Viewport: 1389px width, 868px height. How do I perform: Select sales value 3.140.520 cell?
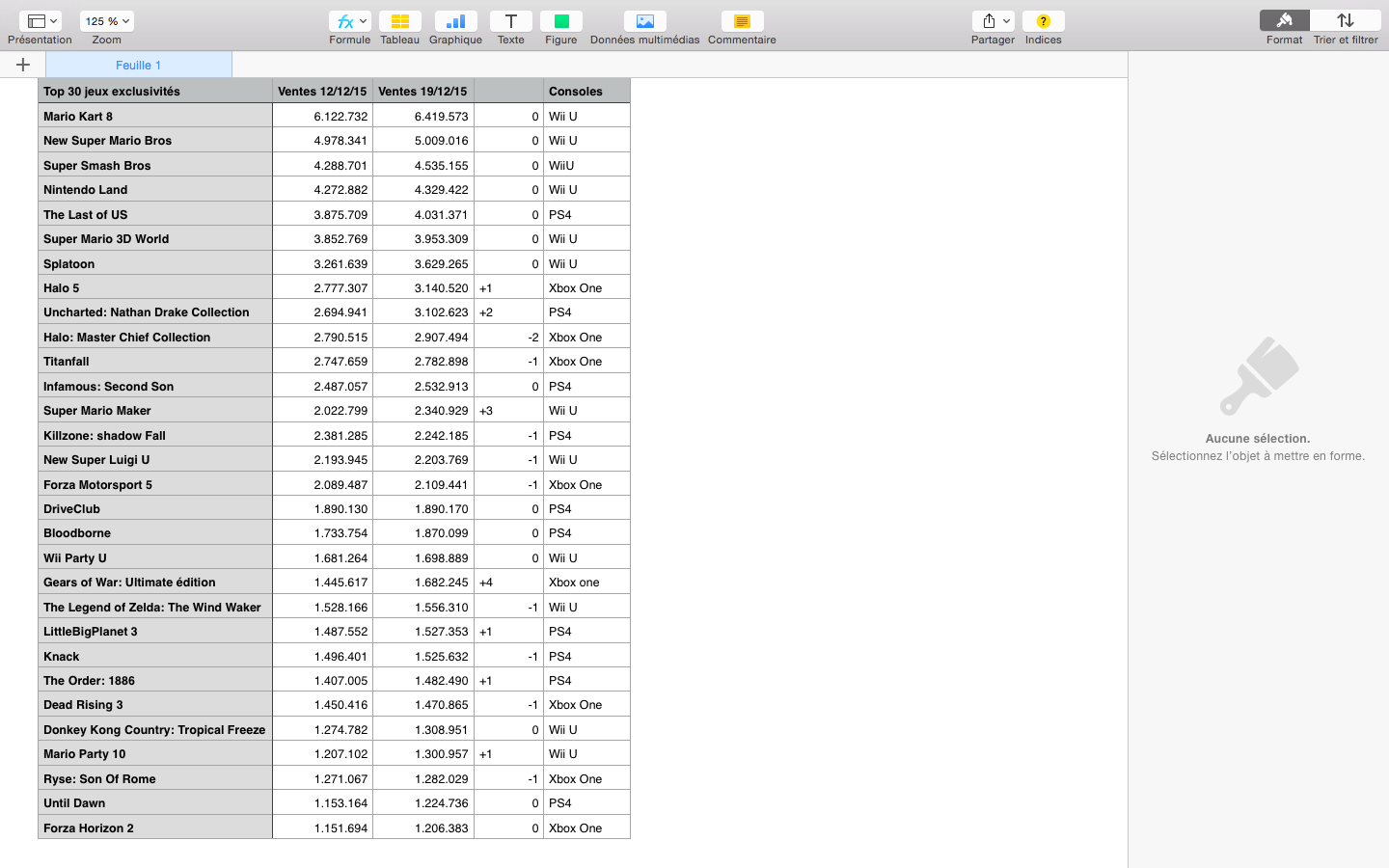(x=423, y=288)
